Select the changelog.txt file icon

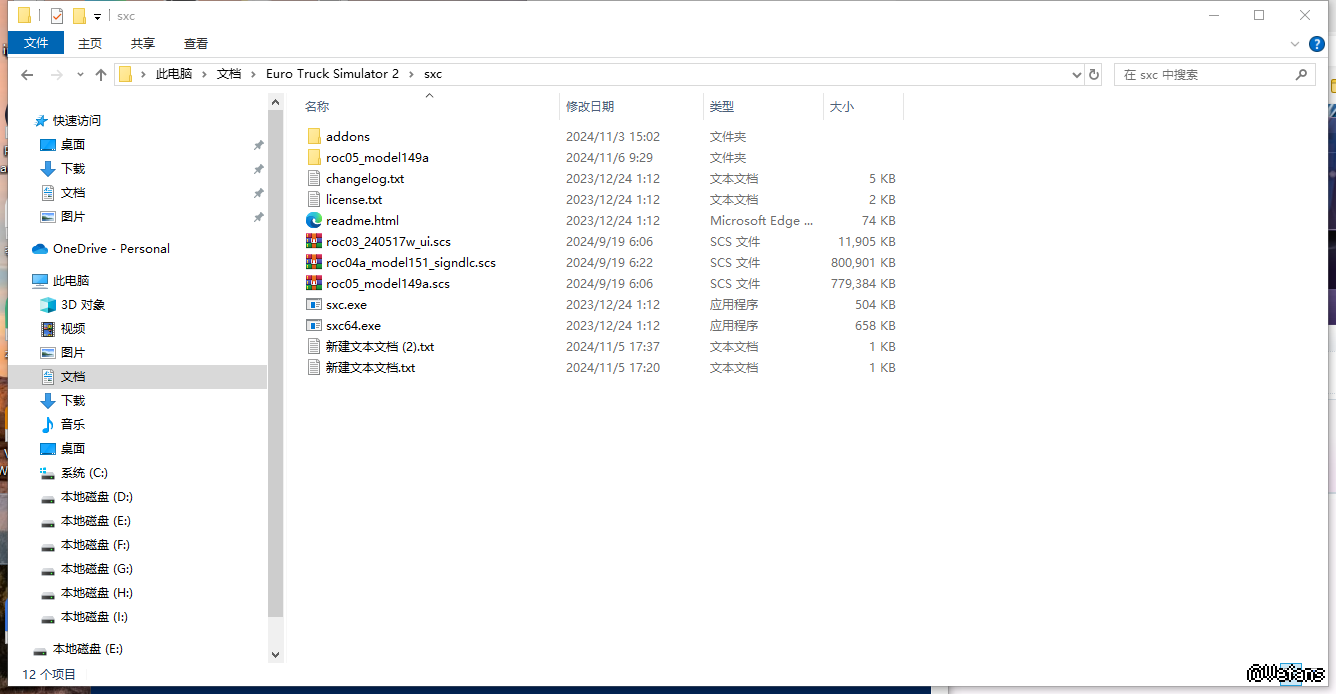(x=314, y=178)
